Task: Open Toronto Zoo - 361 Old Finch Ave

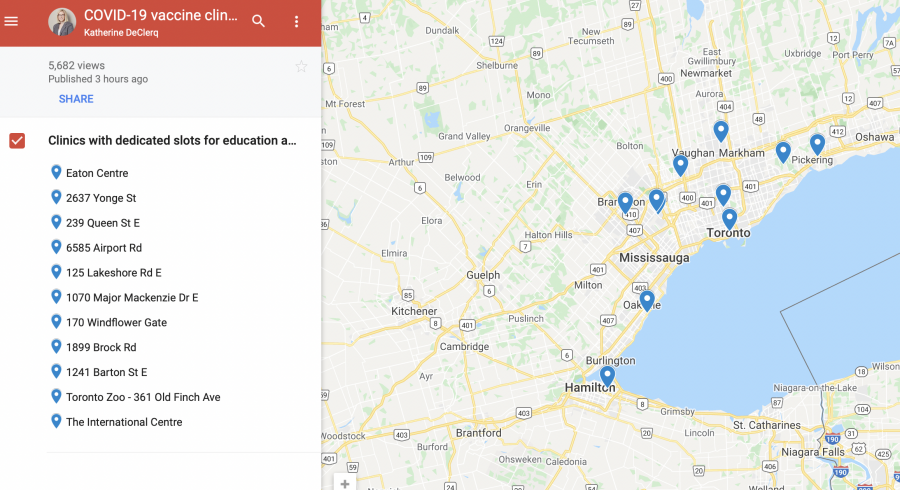Action: (142, 397)
